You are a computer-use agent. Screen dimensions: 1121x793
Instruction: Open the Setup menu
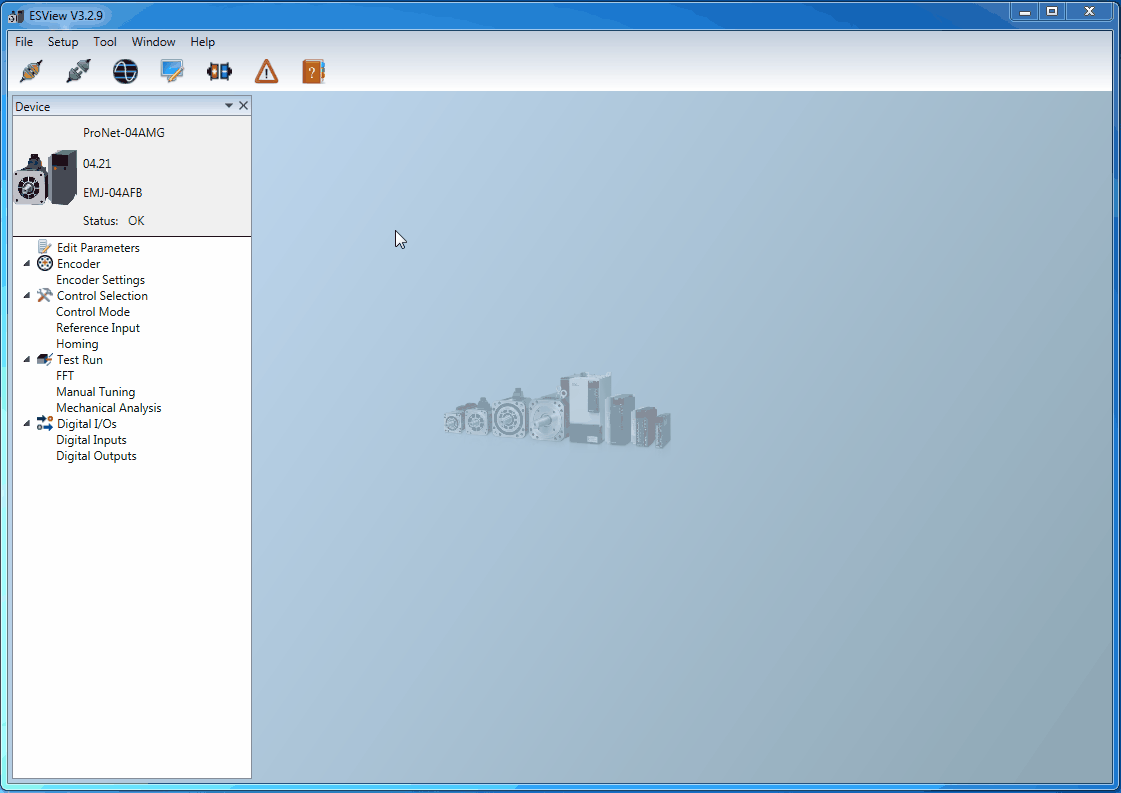tap(63, 41)
